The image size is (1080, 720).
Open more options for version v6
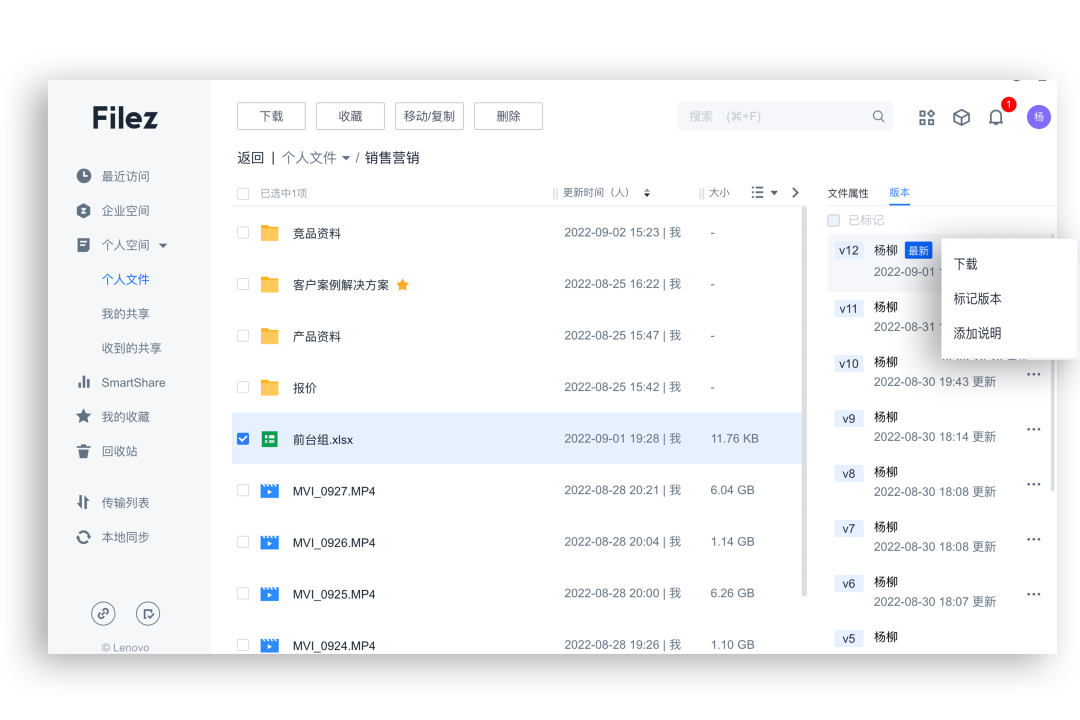coord(1033,594)
